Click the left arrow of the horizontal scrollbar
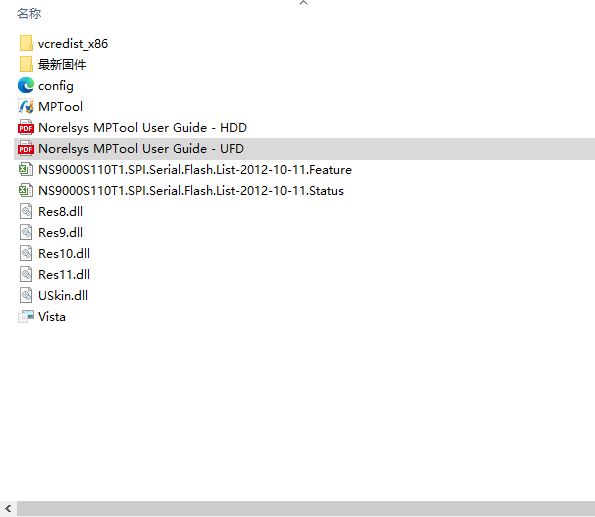The height and width of the screenshot is (517, 595). [8, 508]
